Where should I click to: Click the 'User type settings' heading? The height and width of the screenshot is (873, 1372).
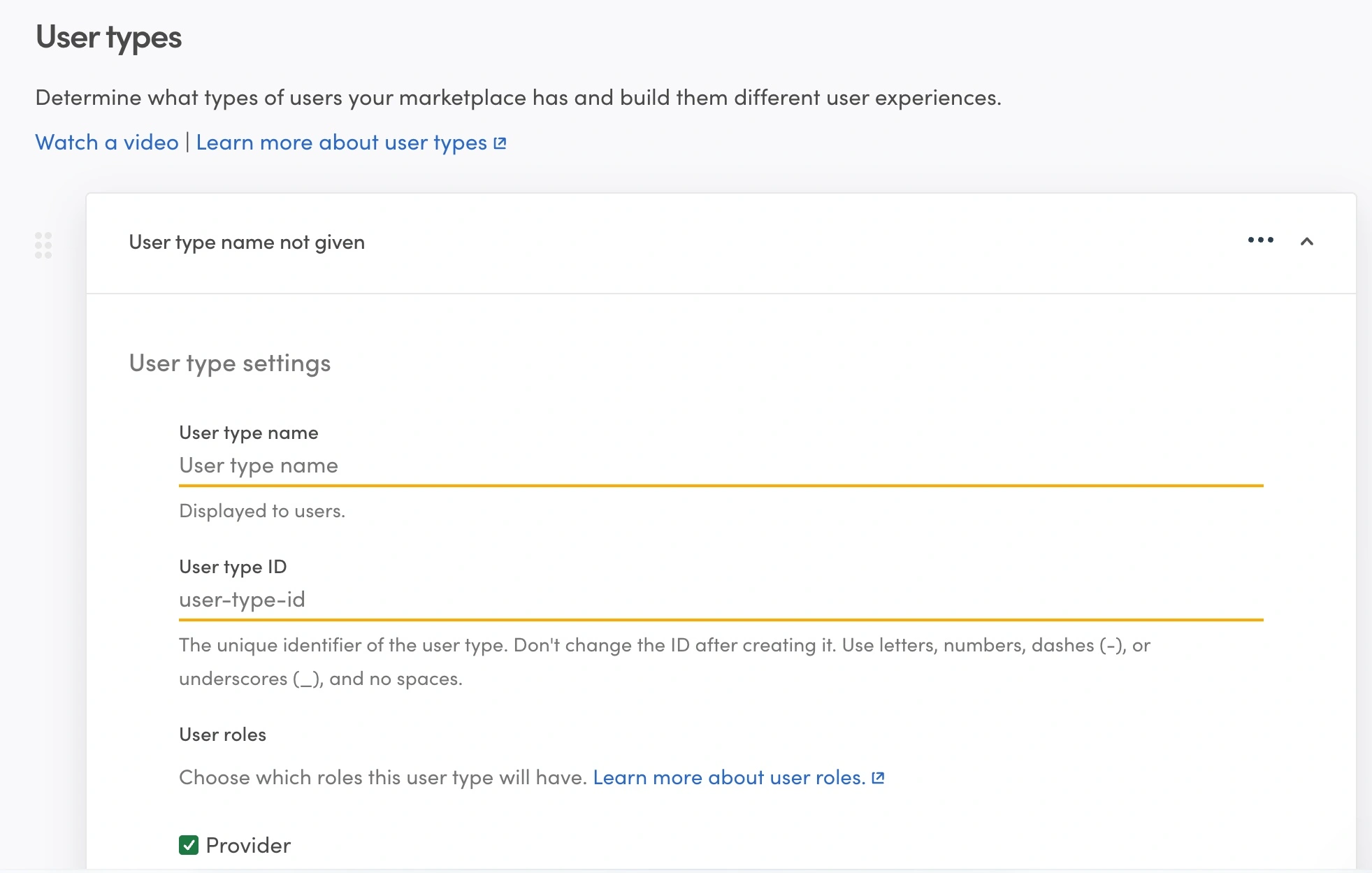coord(230,363)
